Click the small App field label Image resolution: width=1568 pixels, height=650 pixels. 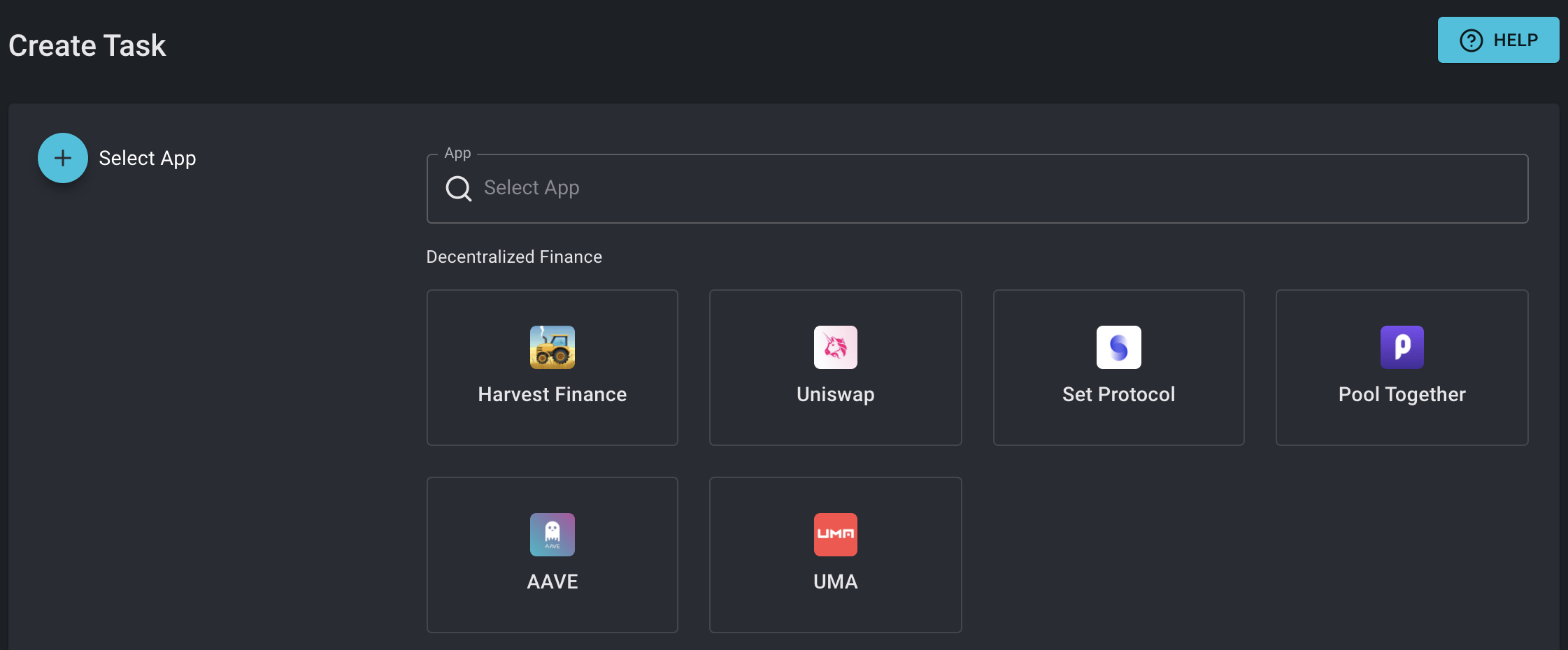pos(458,153)
